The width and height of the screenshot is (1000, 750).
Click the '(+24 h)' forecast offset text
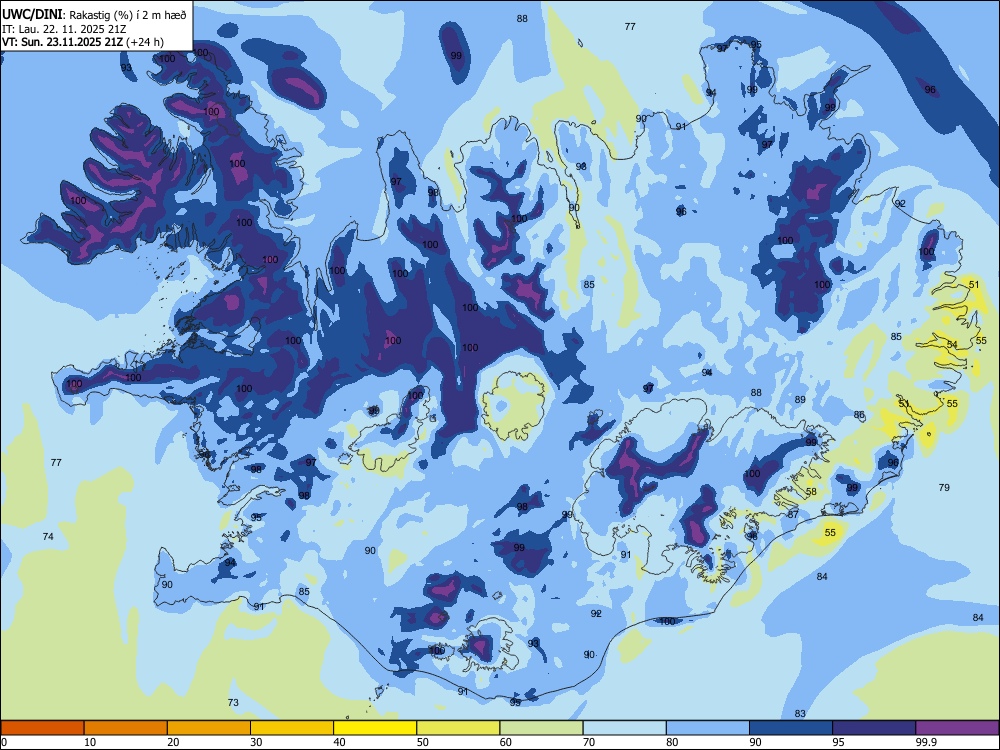145,42
